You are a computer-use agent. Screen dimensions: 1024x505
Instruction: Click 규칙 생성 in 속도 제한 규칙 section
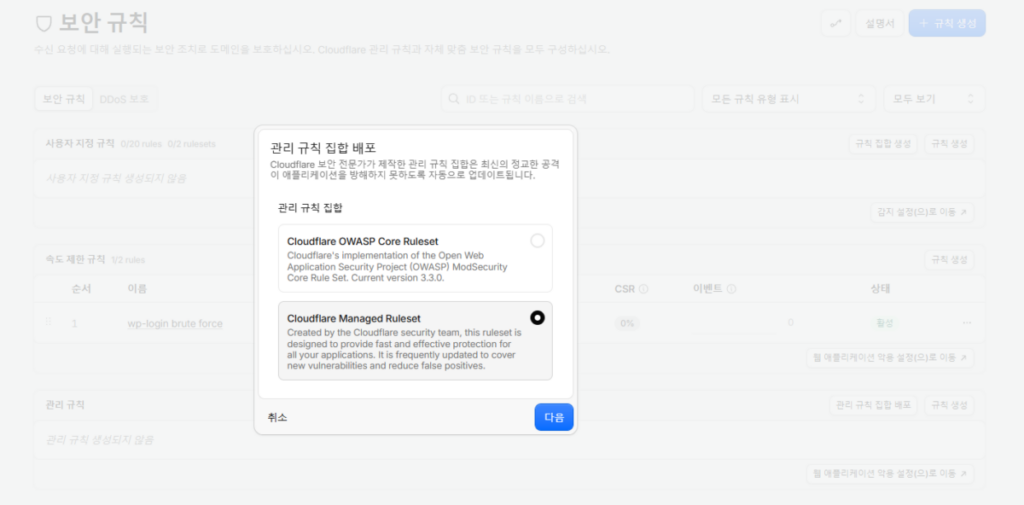pos(949,259)
